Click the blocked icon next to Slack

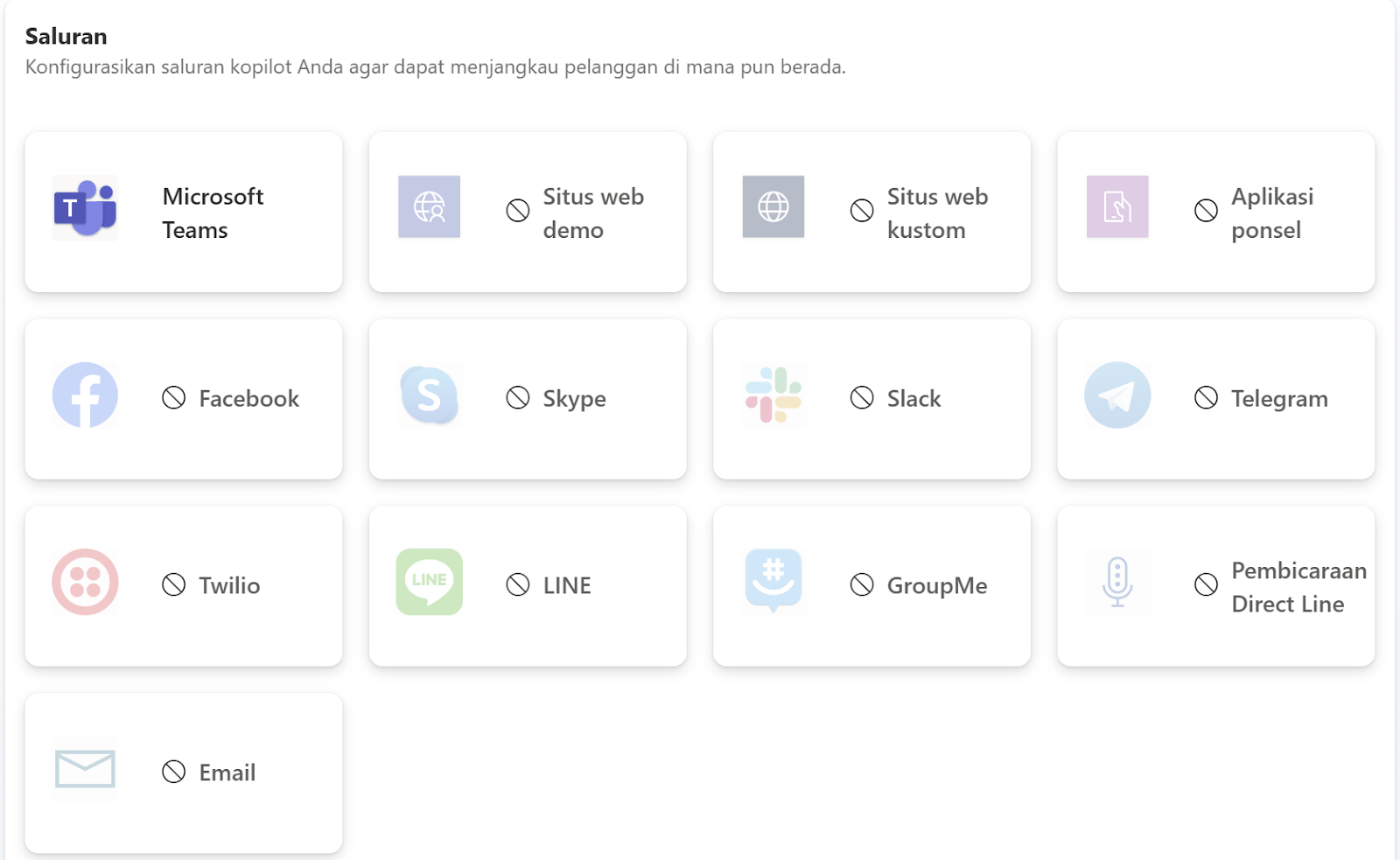(x=862, y=397)
